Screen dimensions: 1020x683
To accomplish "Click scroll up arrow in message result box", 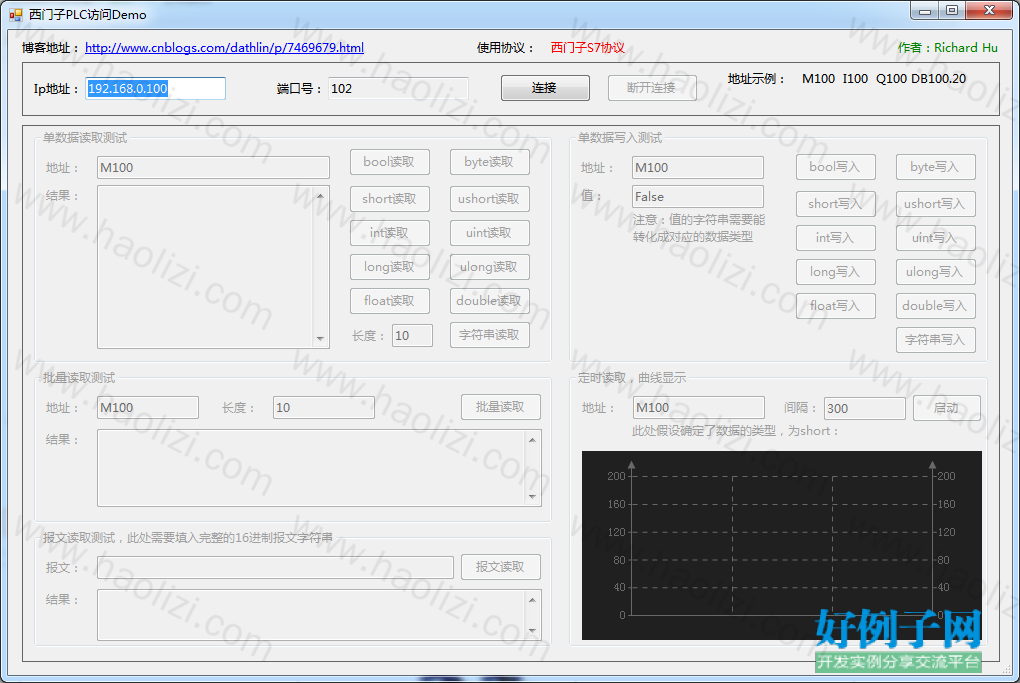I will coord(532,600).
